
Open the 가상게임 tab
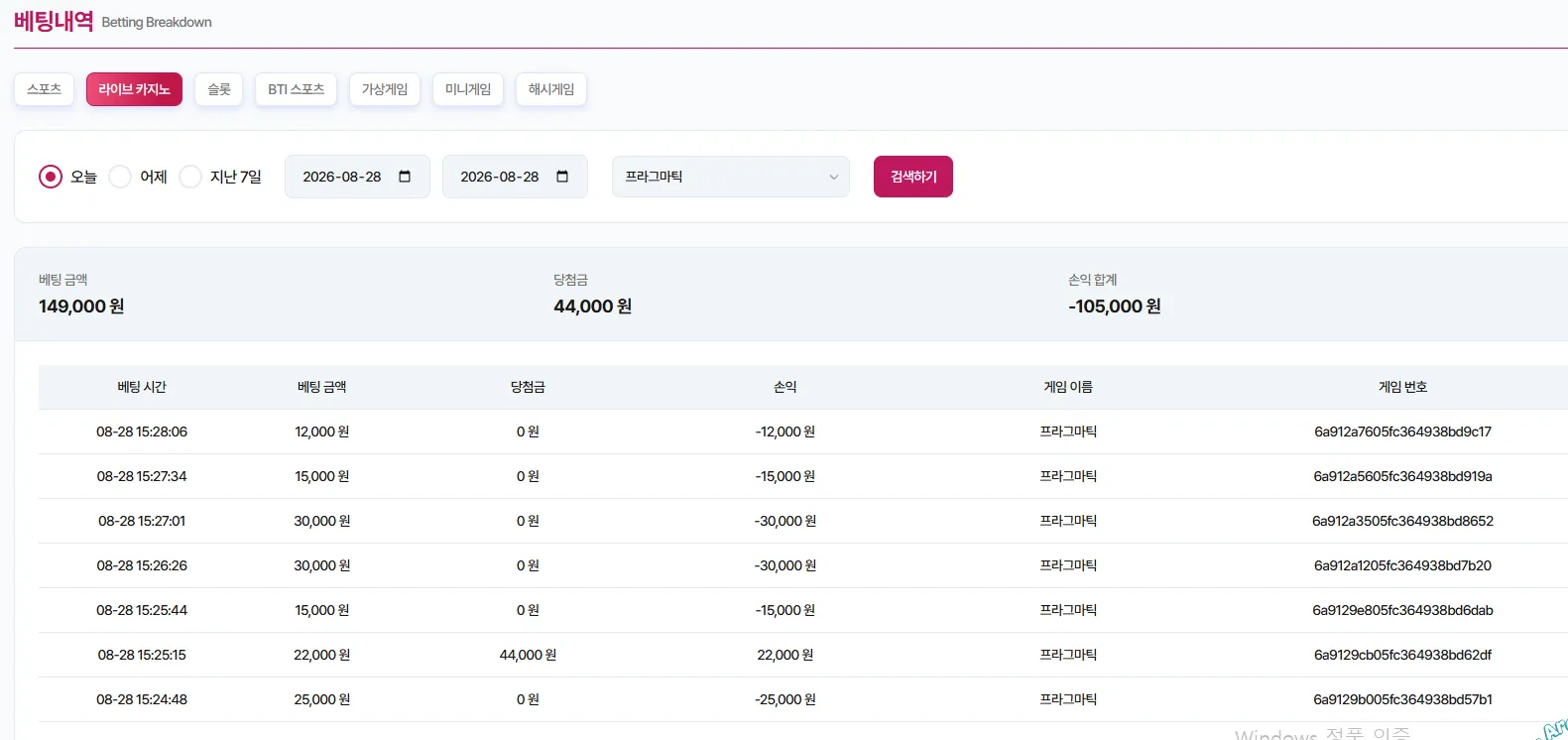[385, 89]
